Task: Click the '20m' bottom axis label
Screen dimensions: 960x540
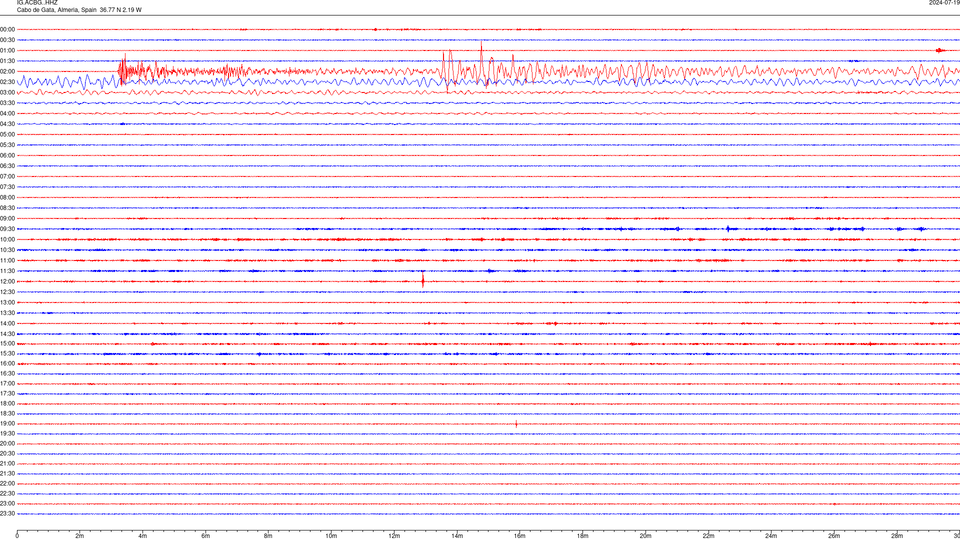Action: click(645, 536)
